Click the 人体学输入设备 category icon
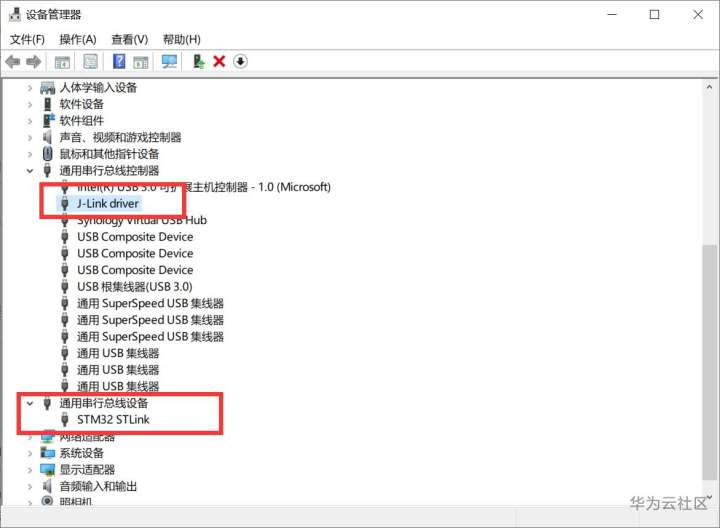Image resolution: width=720 pixels, height=528 pixels. tap(48, 87)
